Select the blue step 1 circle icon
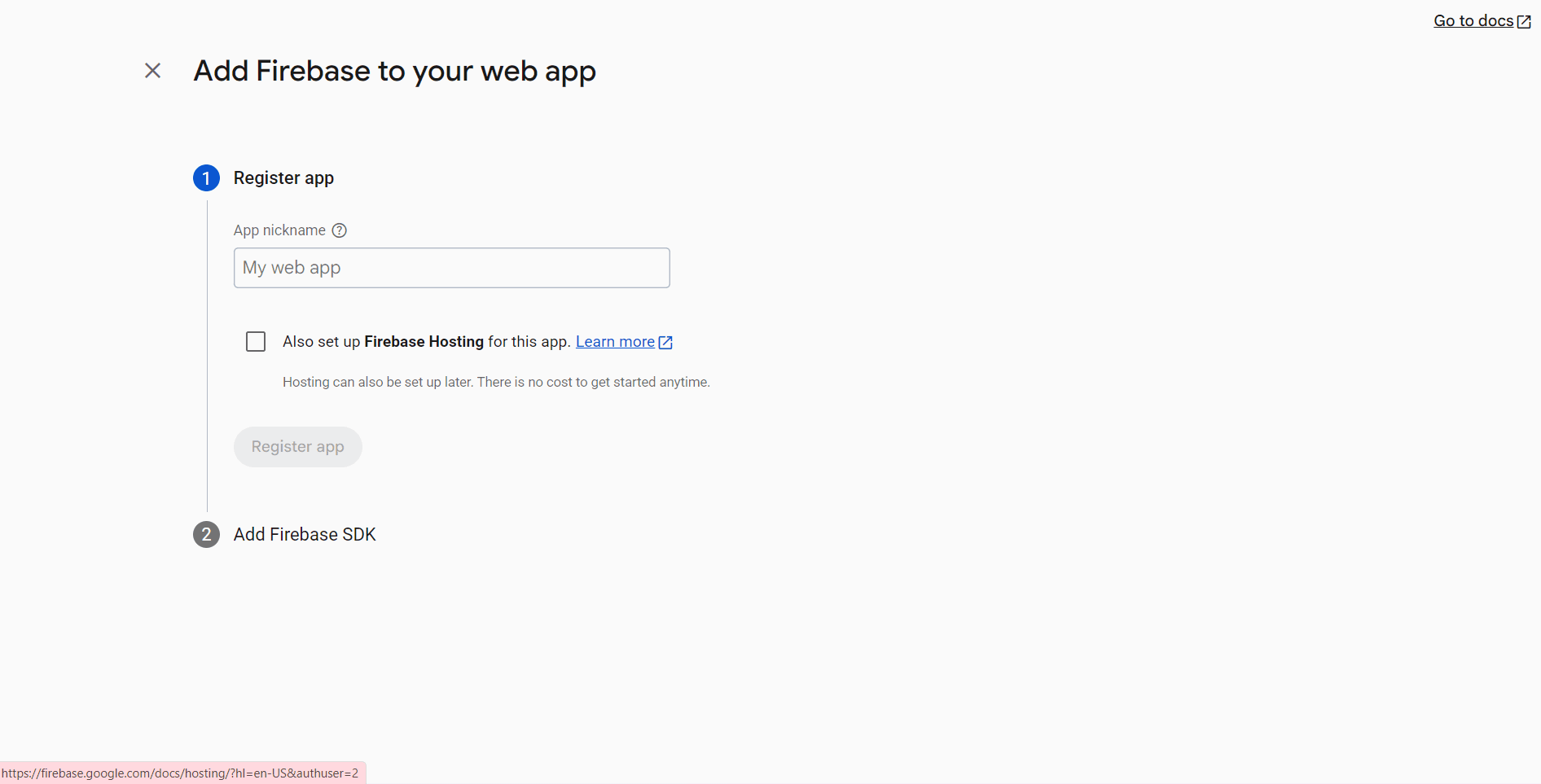Viewport: 1541px width, 784px height. click(206, 177)
